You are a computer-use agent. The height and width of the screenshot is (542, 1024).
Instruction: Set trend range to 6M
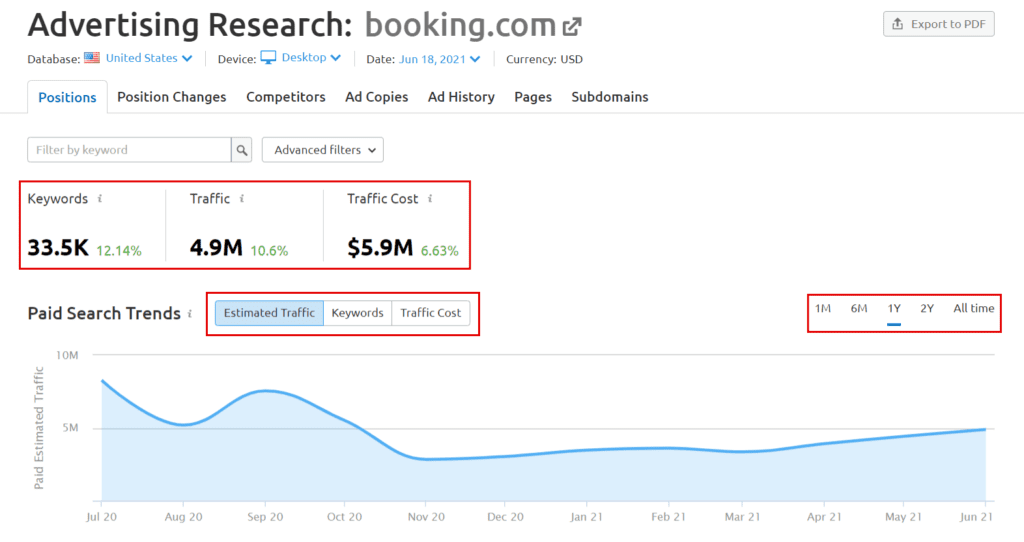[859, 308]
